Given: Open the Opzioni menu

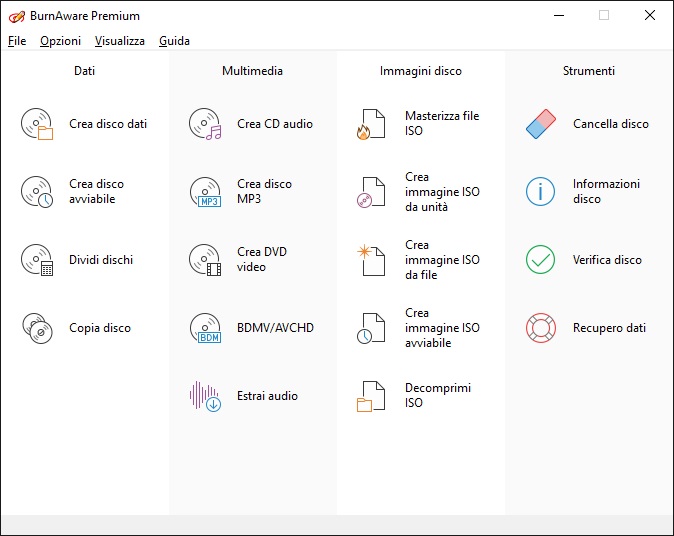Looking at the screenshot, I should click(60, 41).
